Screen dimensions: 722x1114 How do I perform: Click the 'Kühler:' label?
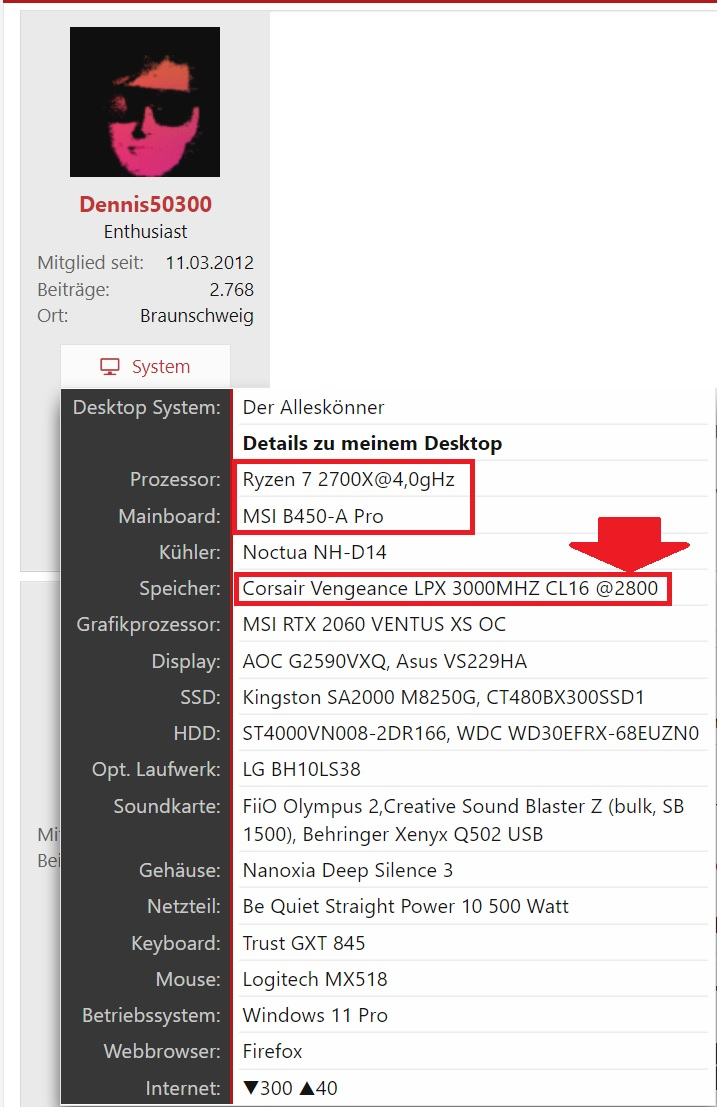(x=190, y=552)
